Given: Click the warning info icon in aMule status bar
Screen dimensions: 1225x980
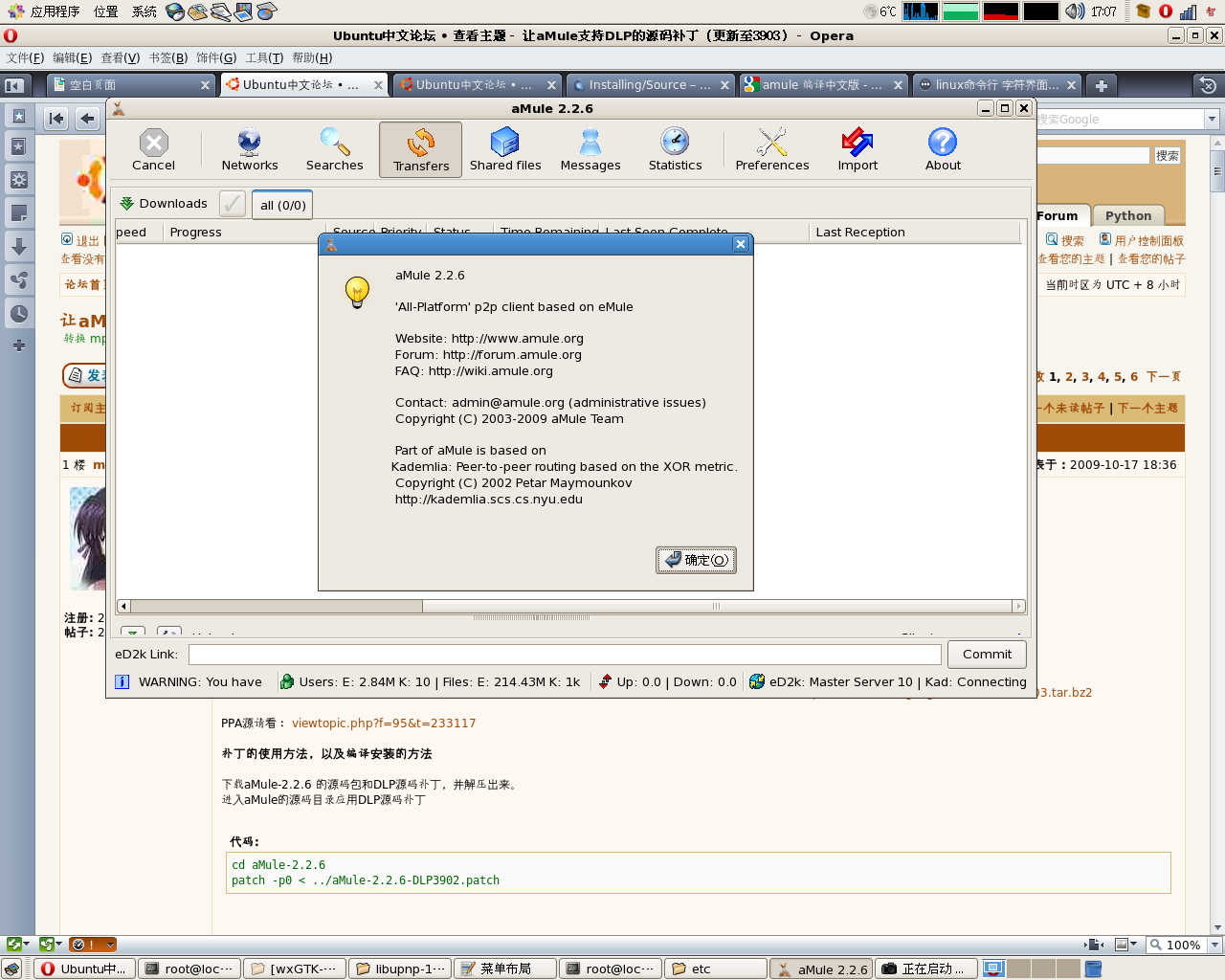Looking at the screenshot, I should 122,681.
